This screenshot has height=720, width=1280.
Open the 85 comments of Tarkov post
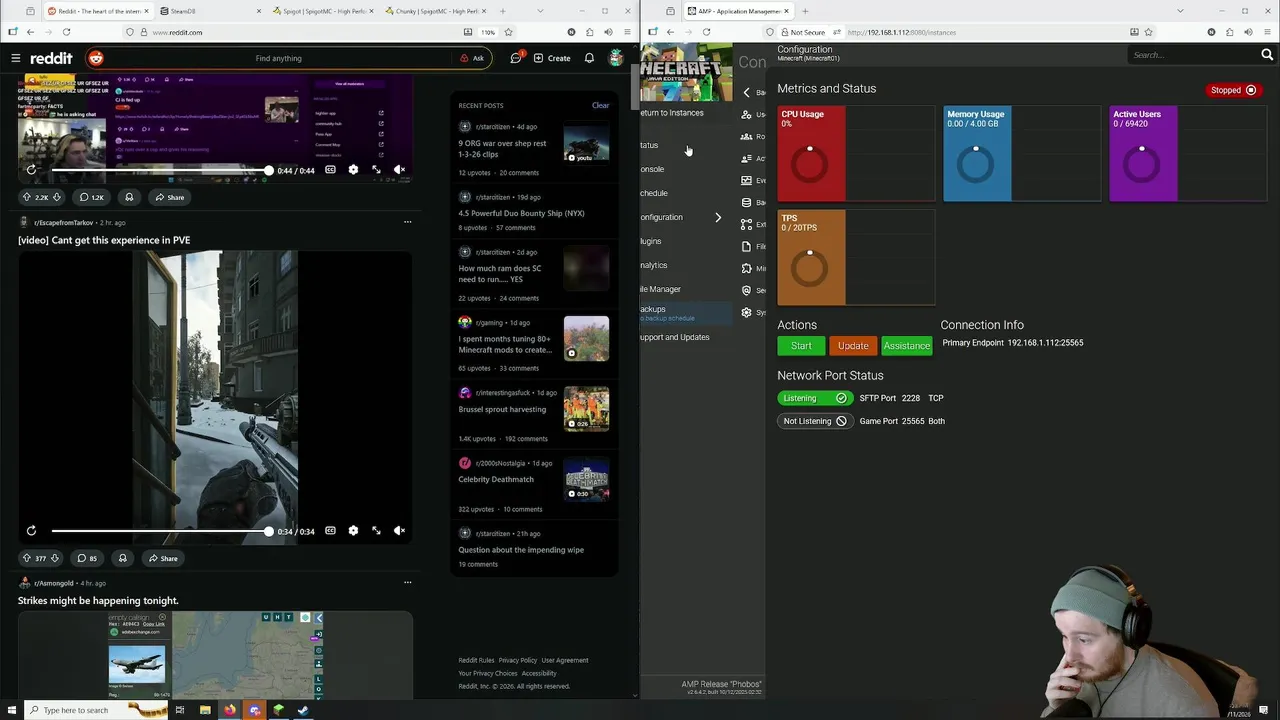[87, 558]
